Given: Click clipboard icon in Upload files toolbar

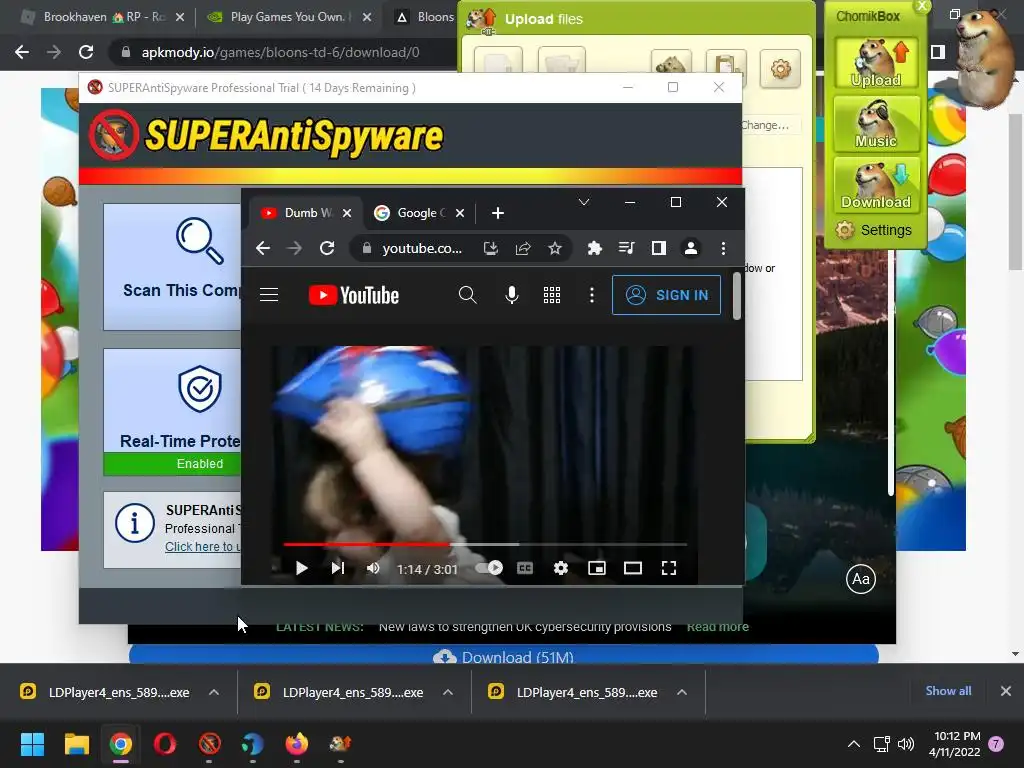Looking at the screenshot, I should click(726, 64).
